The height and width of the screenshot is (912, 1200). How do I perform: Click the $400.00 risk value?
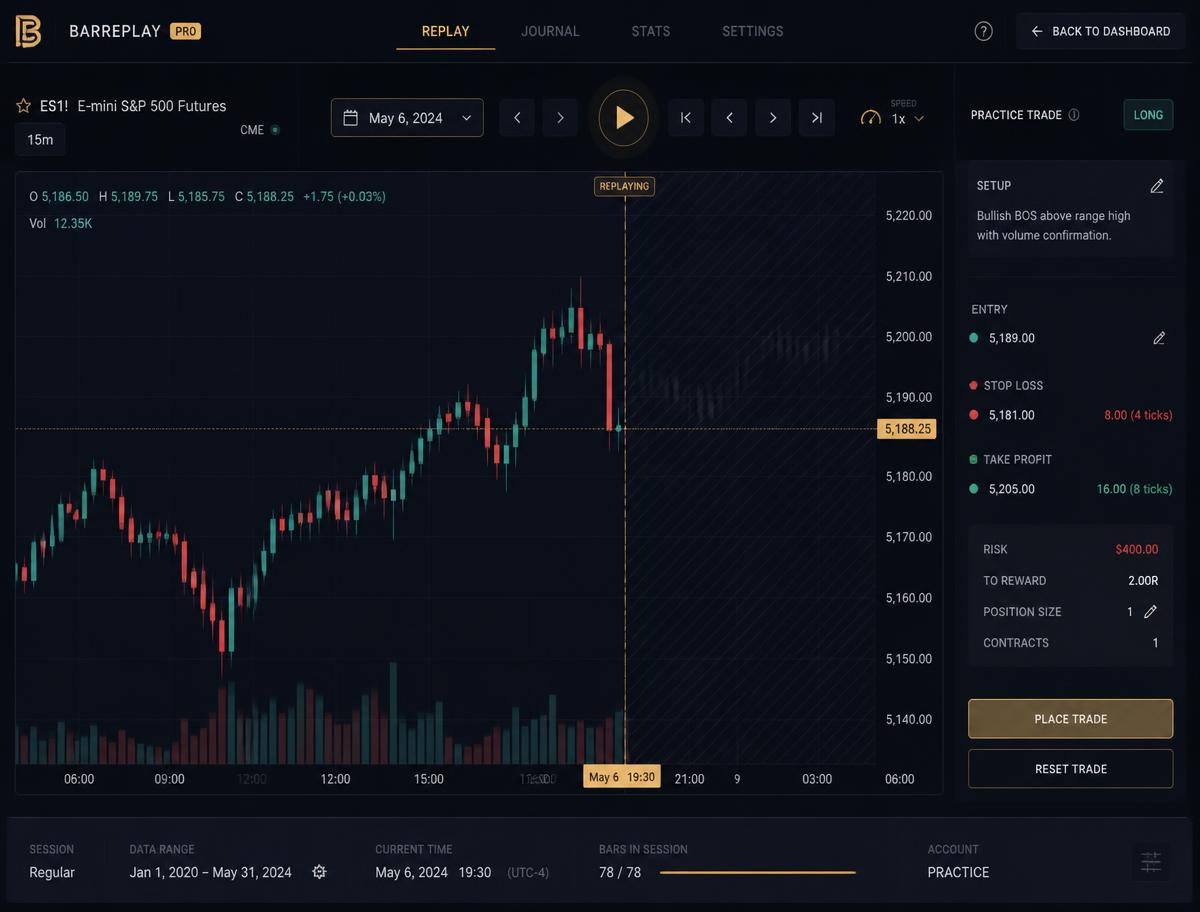tap(1137, 549)
